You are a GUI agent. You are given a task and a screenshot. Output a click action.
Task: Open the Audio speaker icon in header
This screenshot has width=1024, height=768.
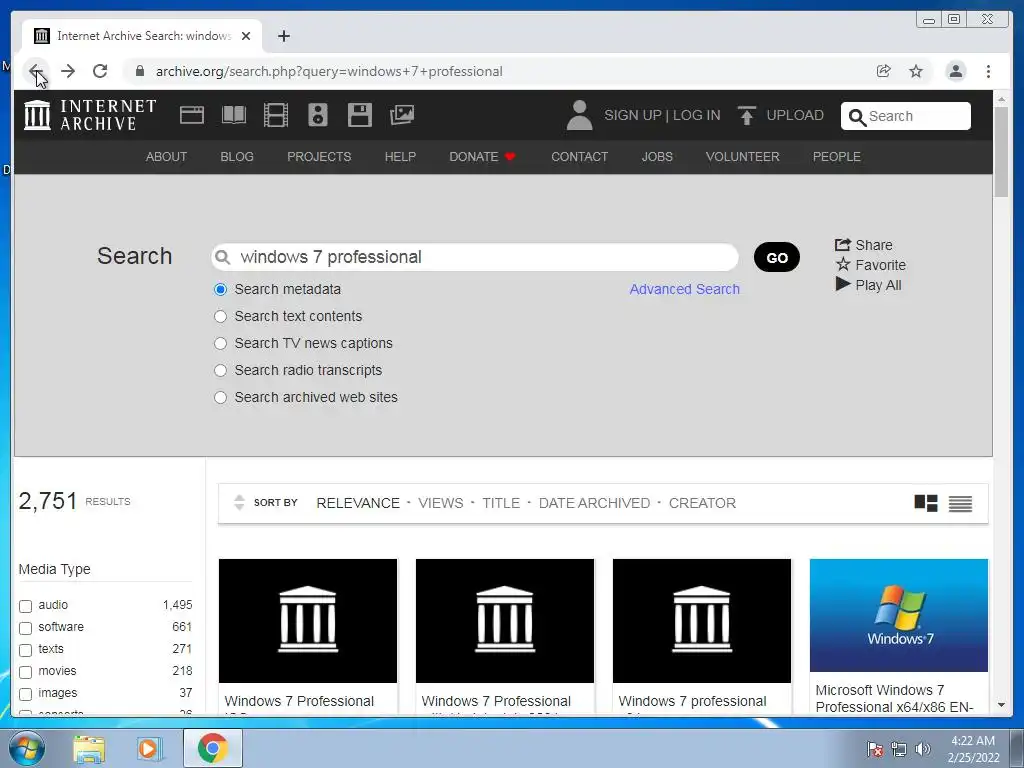[x=317, y=115]
